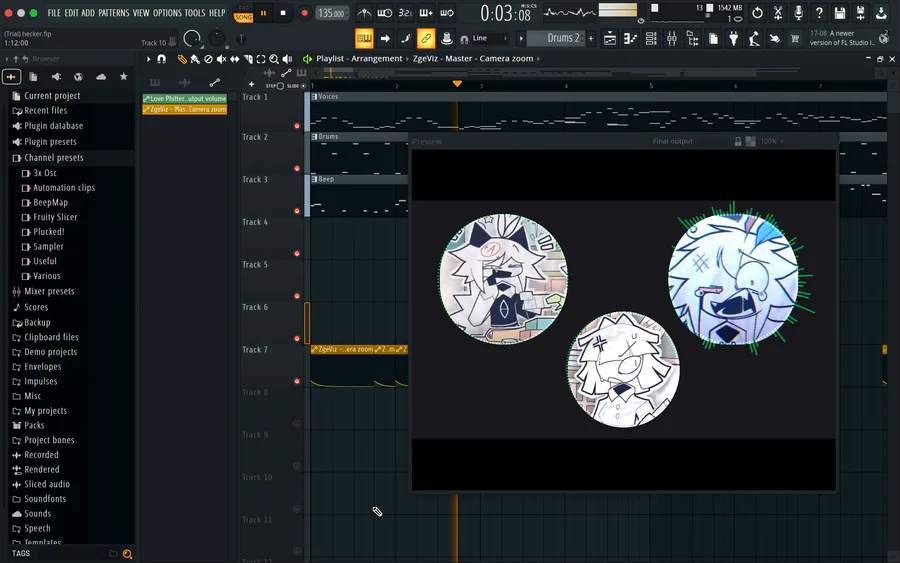Expand Channel presets in browser
The width and height of the screenshot is (900, 563).
pyautogui.click(x=53, y=157)
